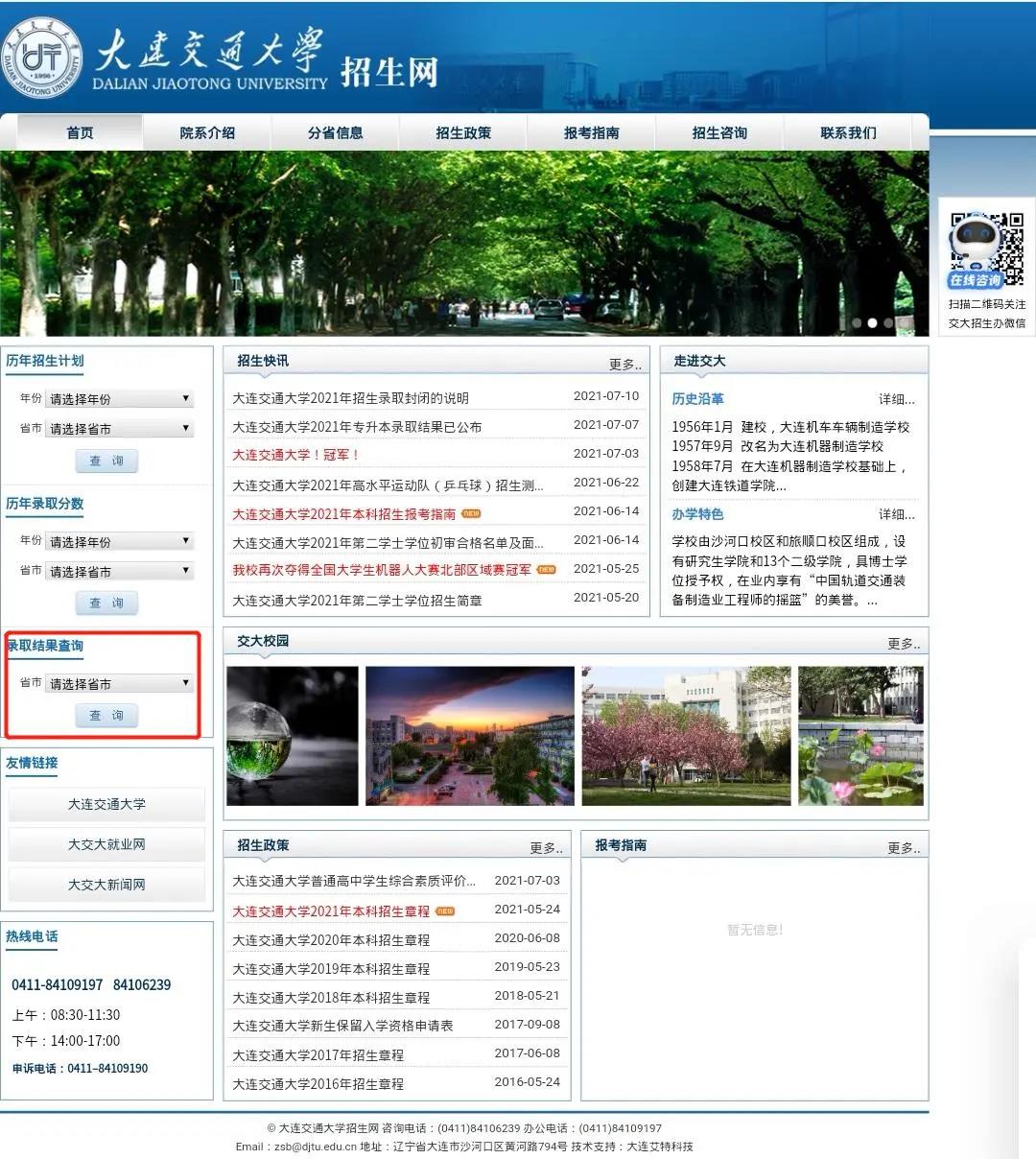This screenshot has width=1036, height=1159.
Task: Expand 省市 dropdown under 历年招生计划
Action: point(120,429)
